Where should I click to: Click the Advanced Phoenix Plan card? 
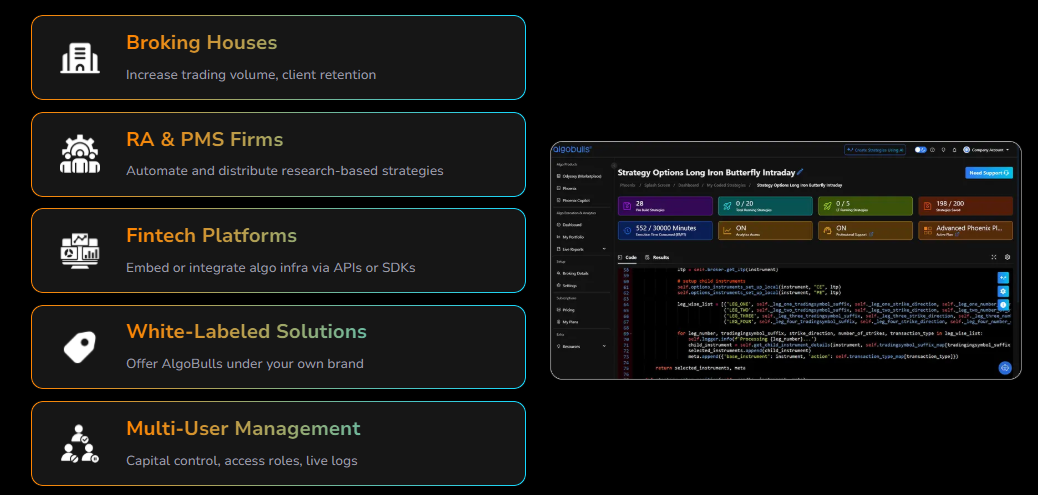coord(966,230)
